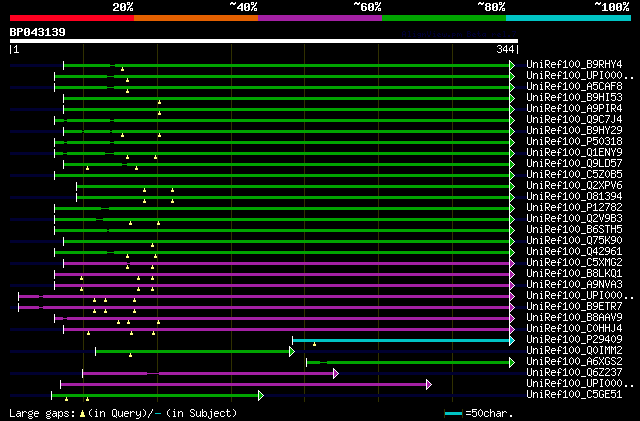Choose the UniRef100_Q42961 subject label

[574, 252]
